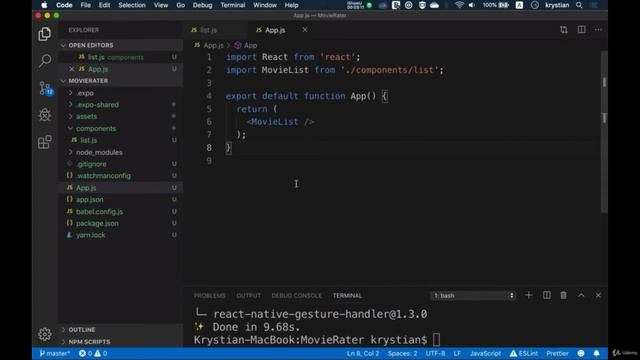Open Spotlight search in the menu bar
Screen dimensions: 640x360
coord(579,5)
